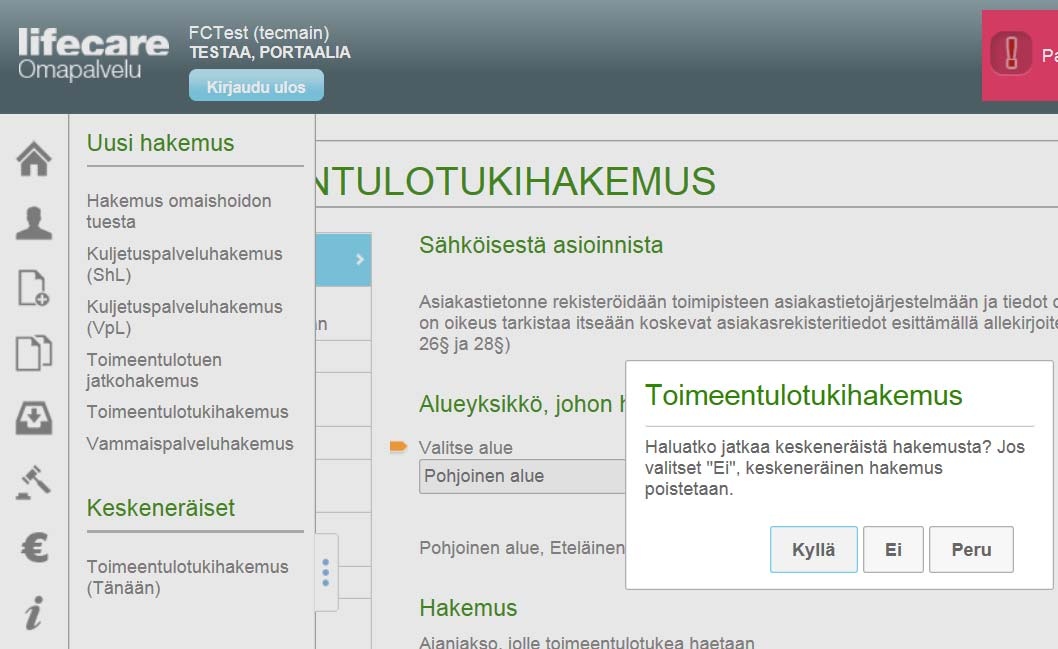The width and height of the screenshot is (1058, 649).
Task: Open the info icon in sidebar
Action: (34, 613)
